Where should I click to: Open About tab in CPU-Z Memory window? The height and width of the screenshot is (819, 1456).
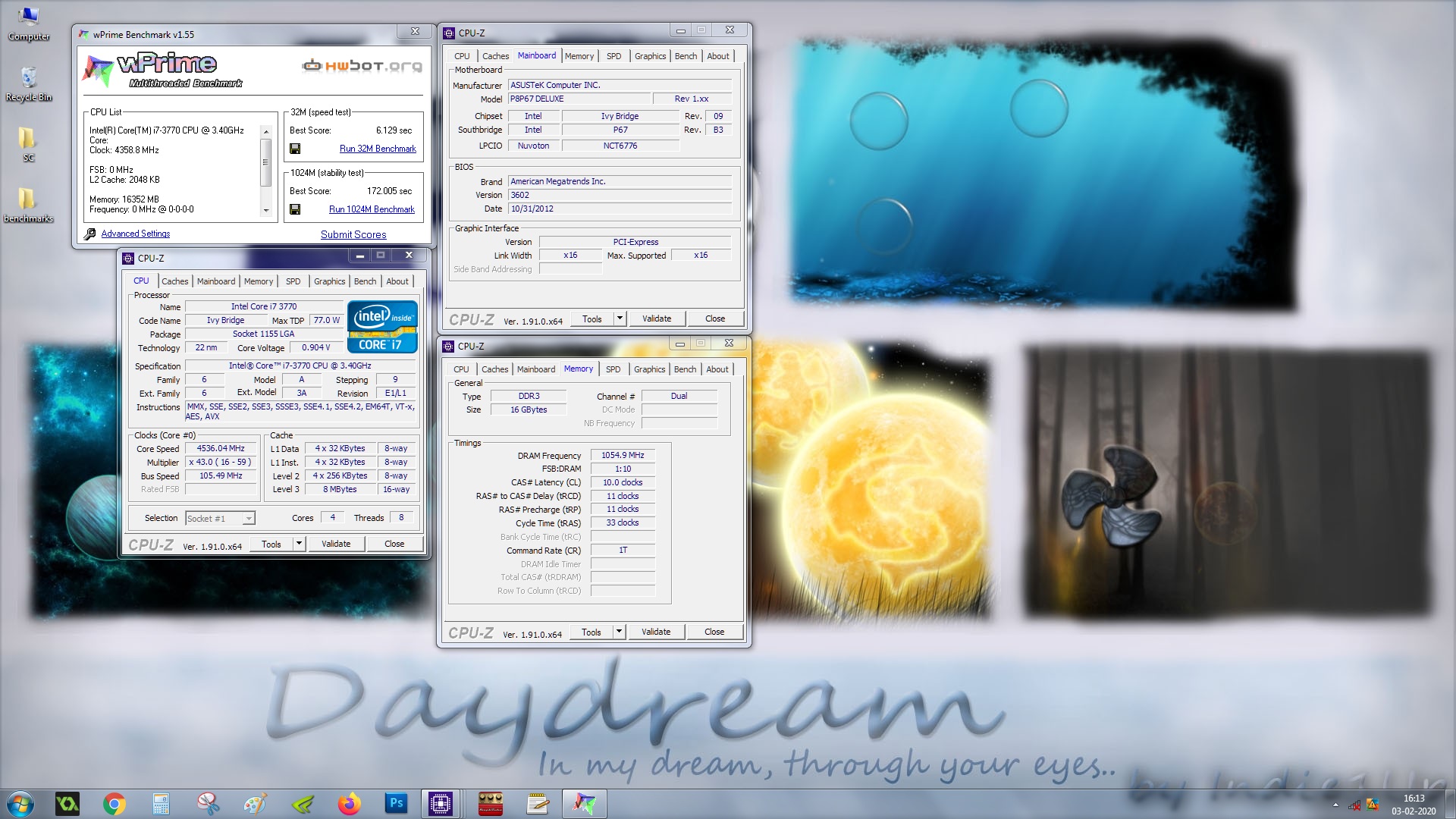[717, 369]
